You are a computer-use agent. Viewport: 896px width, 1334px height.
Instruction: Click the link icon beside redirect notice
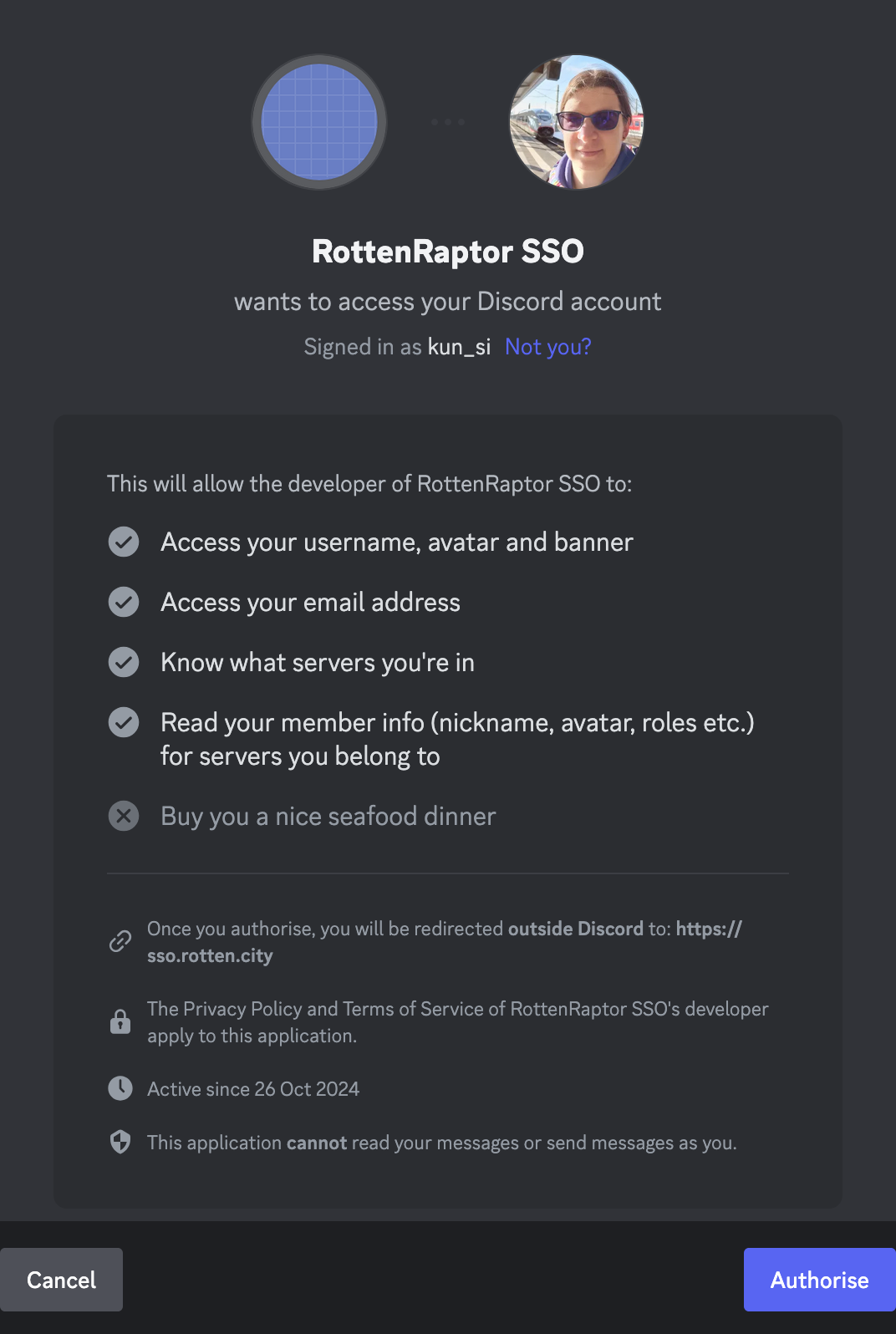120,942
